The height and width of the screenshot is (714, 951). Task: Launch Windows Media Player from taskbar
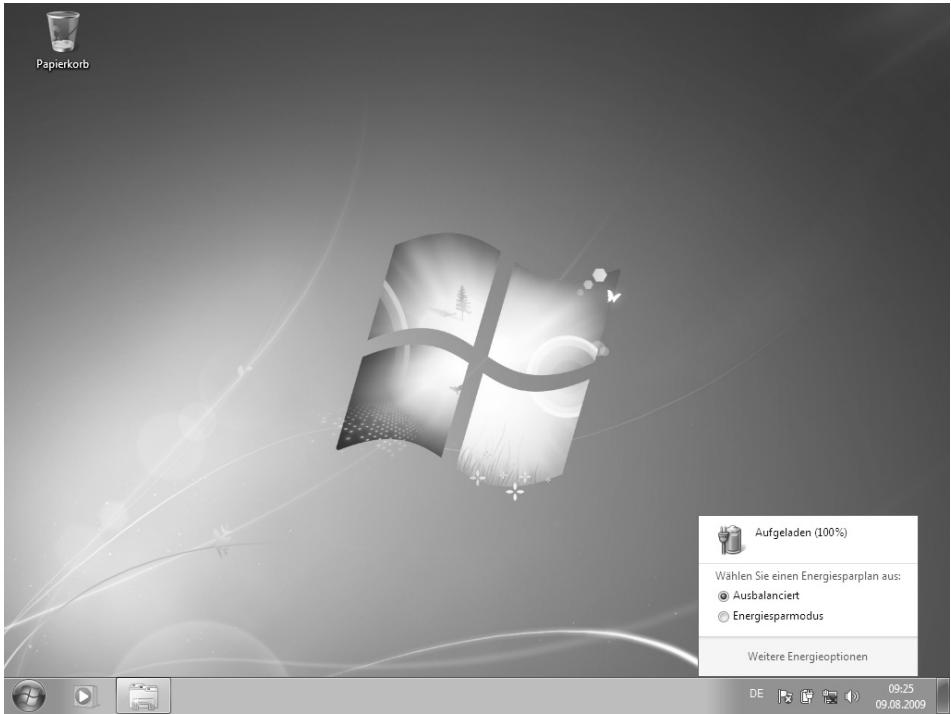pos(84,696)
